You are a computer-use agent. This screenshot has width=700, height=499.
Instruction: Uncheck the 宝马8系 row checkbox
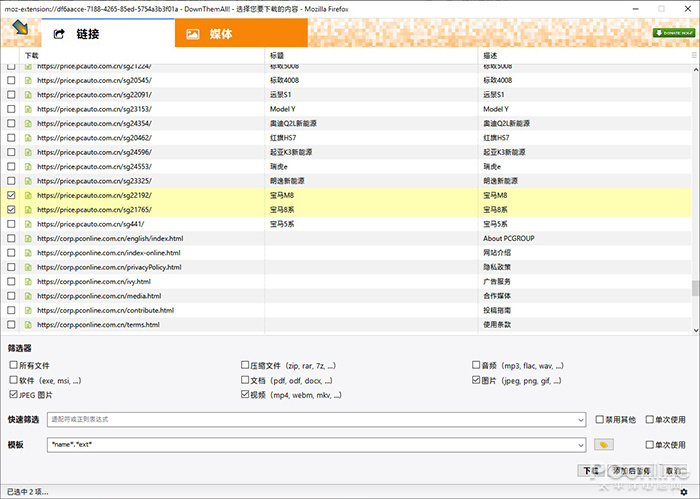11,209
